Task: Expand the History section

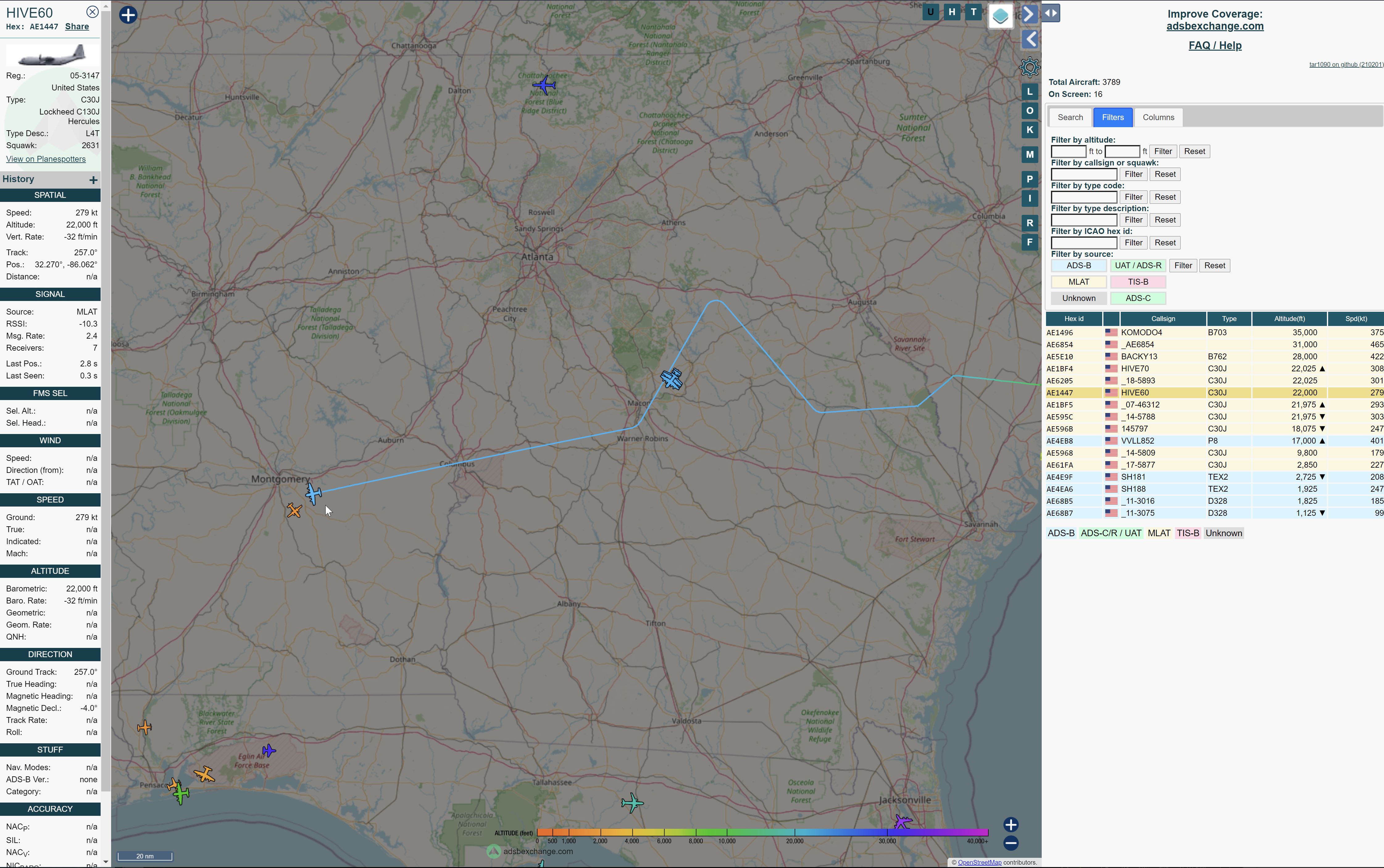Action: click(x=93, y=180)
